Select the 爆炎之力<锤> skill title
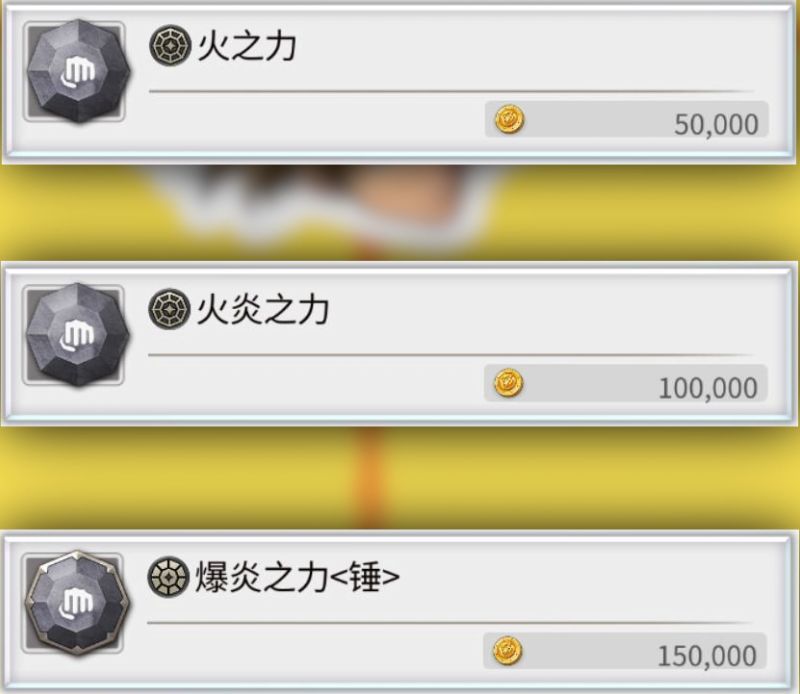 pyautogui.click(x=297, y=578)
